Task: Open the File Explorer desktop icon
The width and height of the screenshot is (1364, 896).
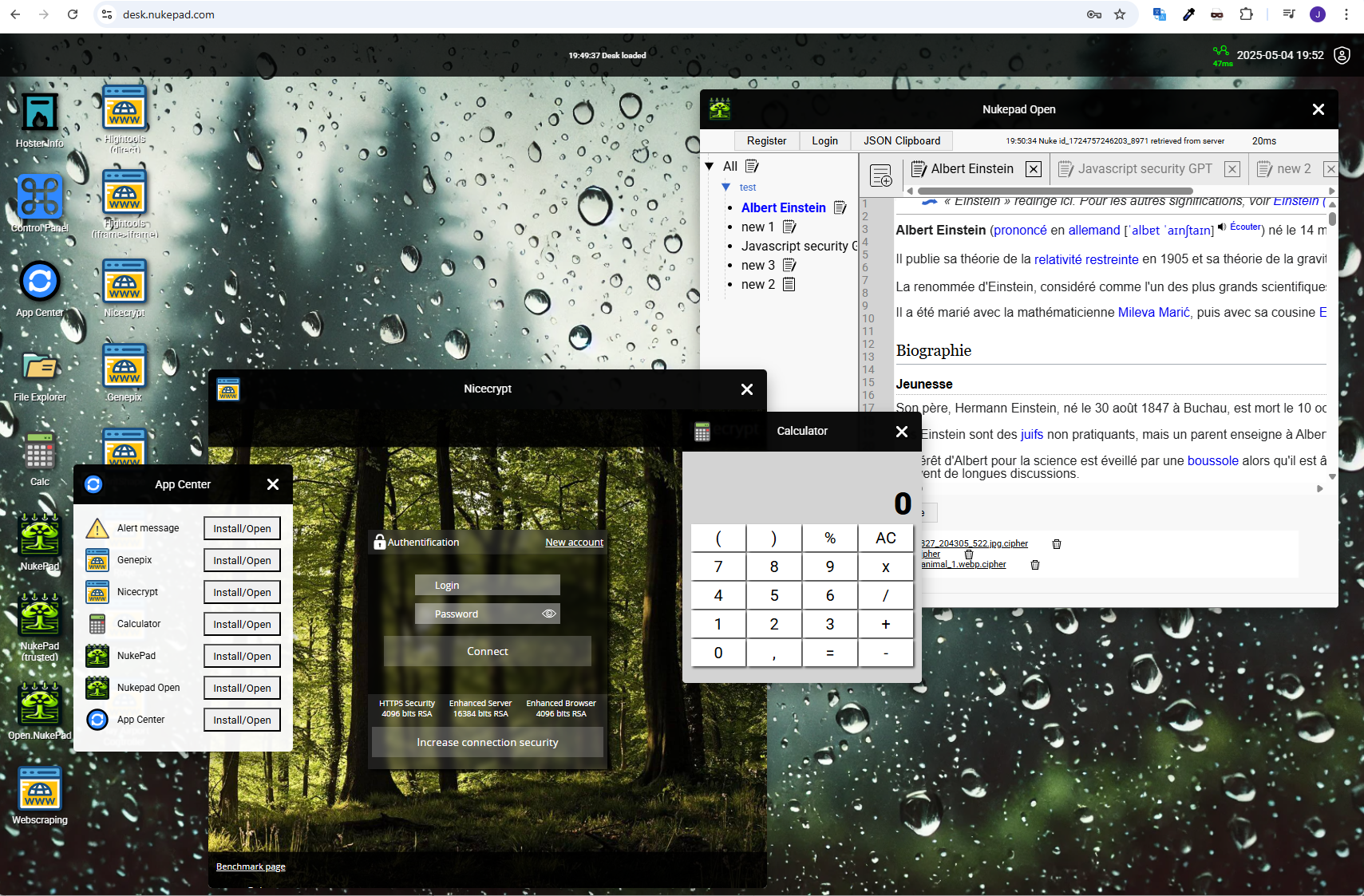Action: [39, 367]
